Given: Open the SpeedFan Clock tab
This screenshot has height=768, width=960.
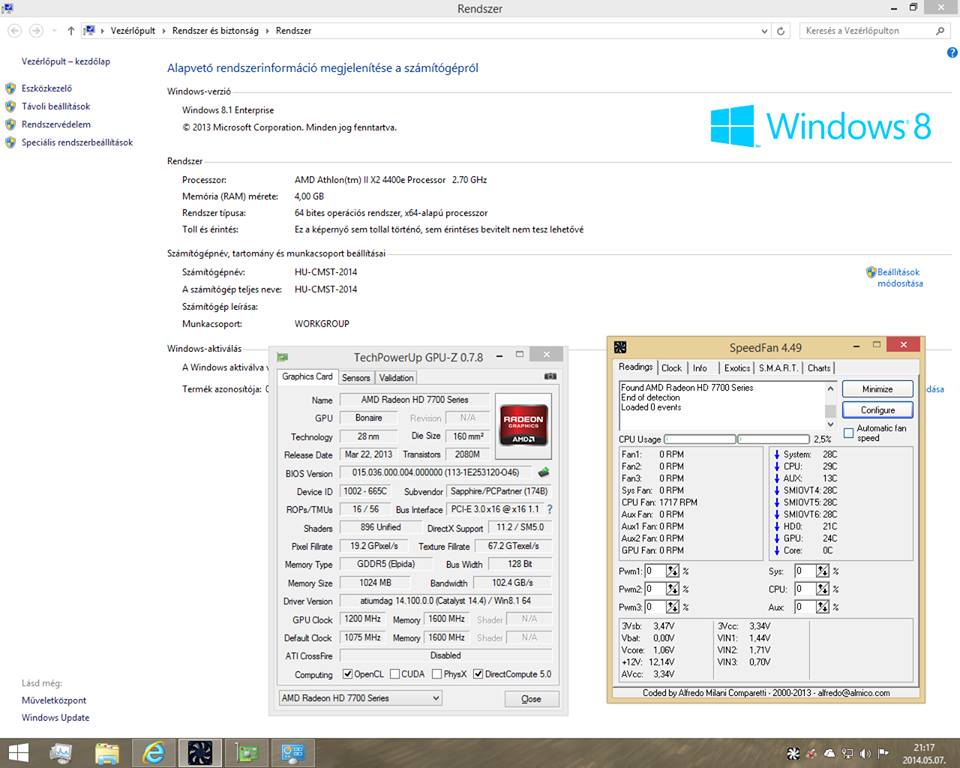Looking at the screenshot, I should (x=671, y=367).
